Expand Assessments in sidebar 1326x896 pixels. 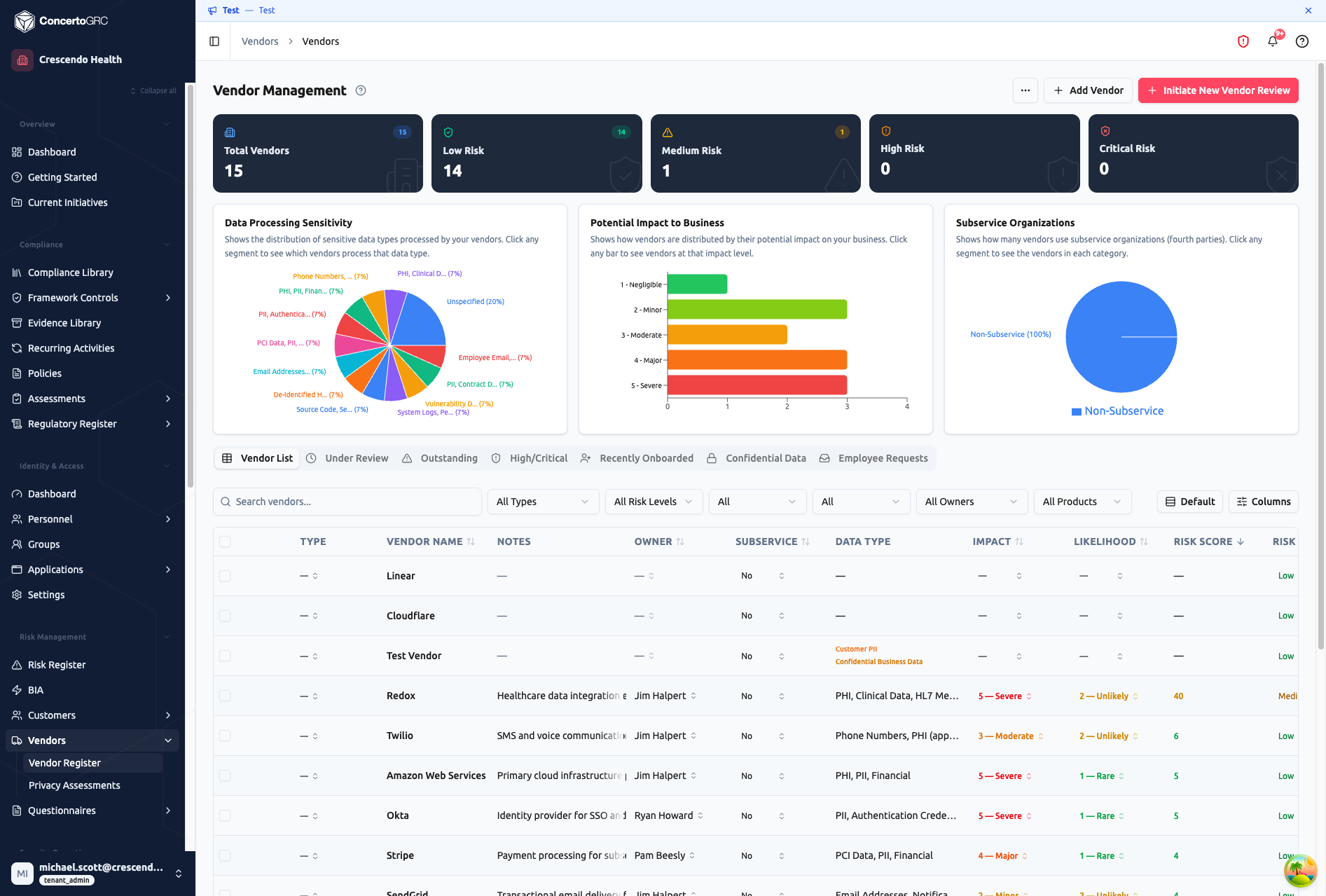168,399
